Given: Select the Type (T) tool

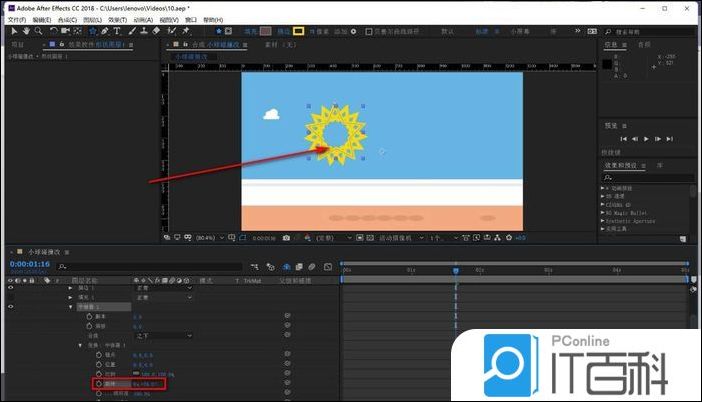Looking at the screenshot, I should (x=117, y=31).
